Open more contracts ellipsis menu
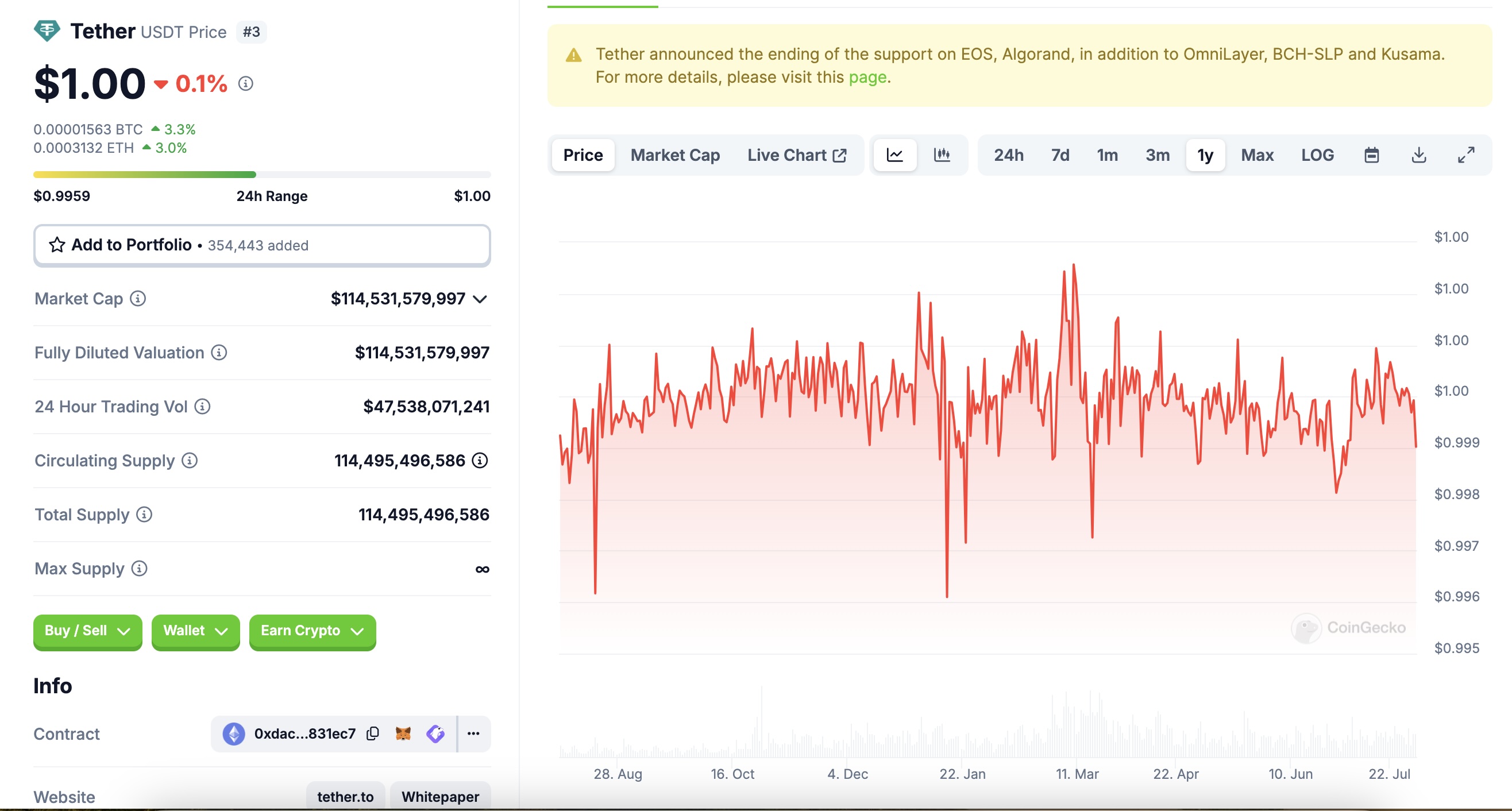 click(474, 733)
